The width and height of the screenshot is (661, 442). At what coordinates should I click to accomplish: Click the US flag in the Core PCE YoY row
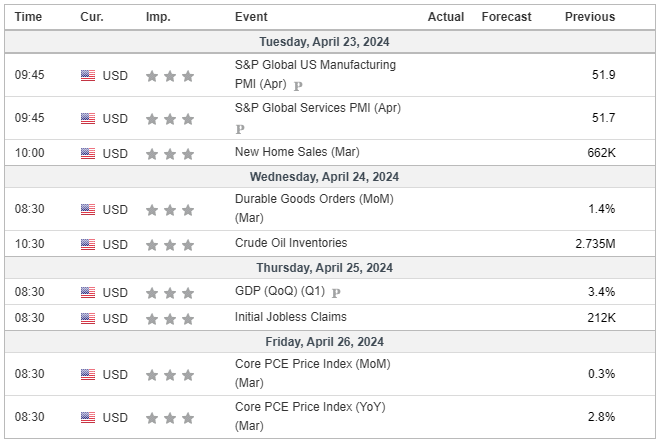point(88,418)
